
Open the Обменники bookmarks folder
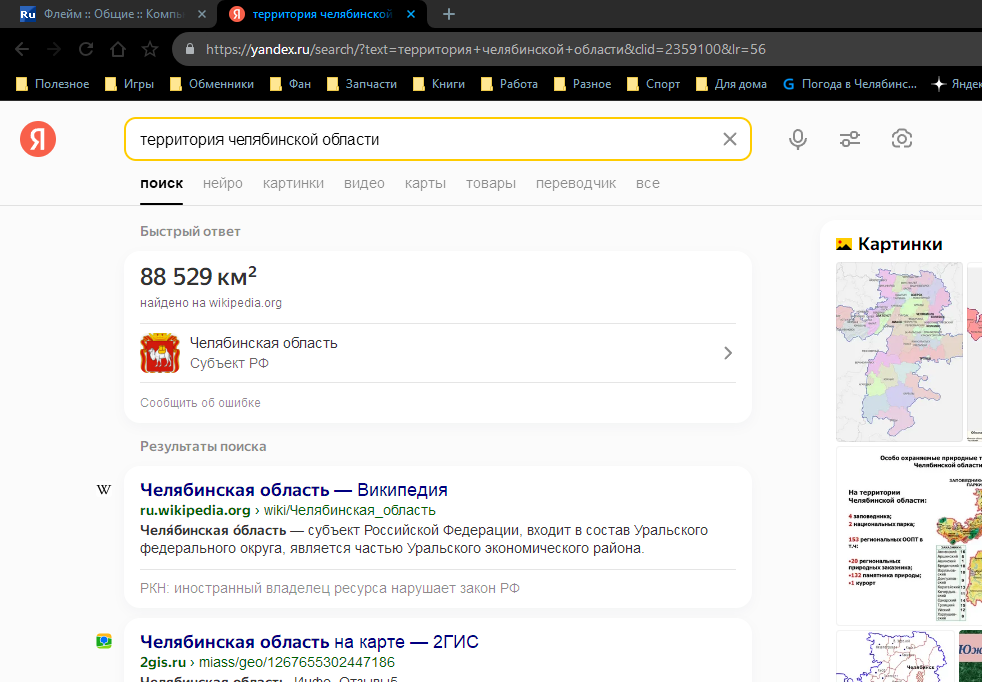pyautogui.click(x=212, y=84)
